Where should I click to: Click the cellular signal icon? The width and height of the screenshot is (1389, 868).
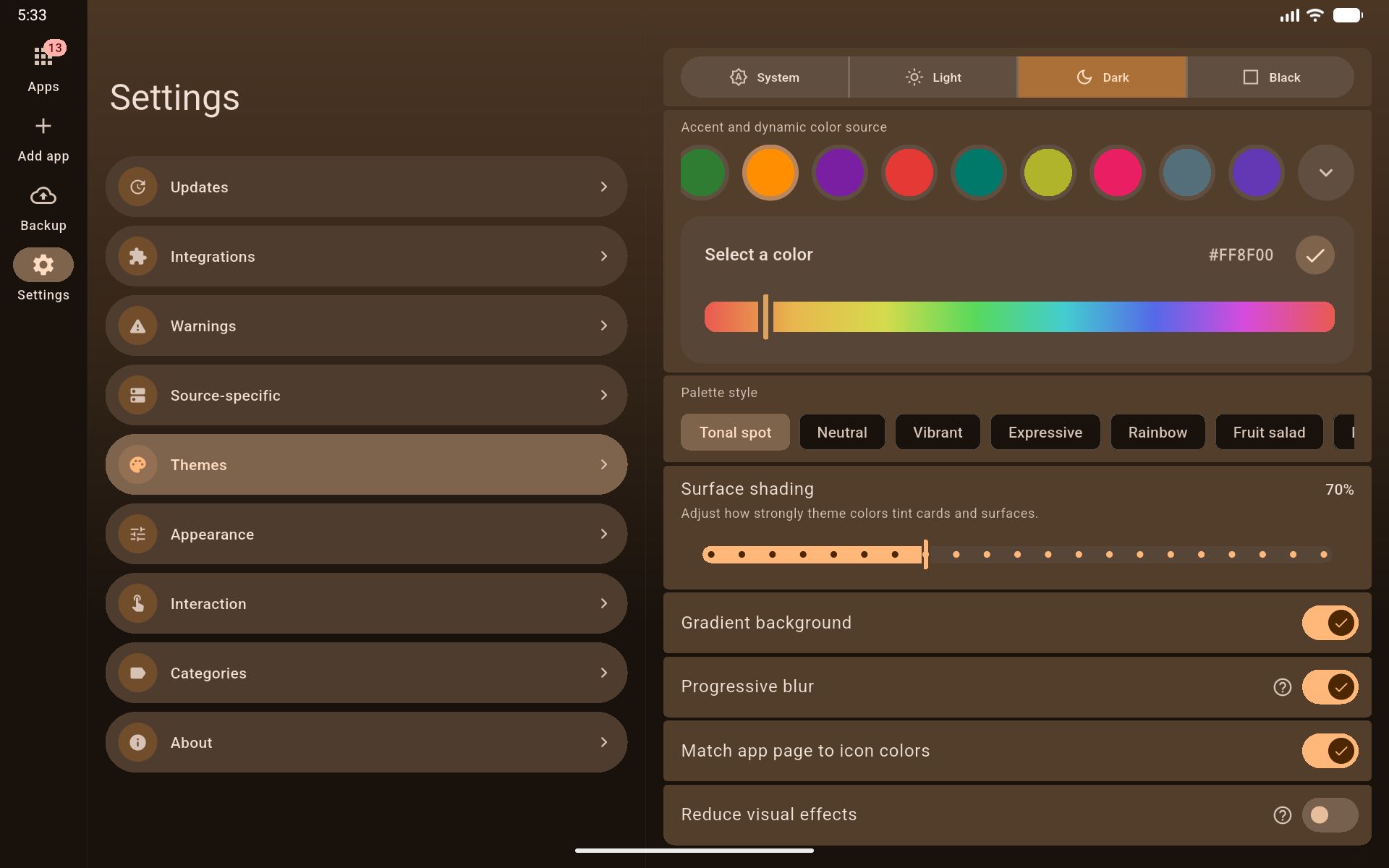tap(1289, 15)
